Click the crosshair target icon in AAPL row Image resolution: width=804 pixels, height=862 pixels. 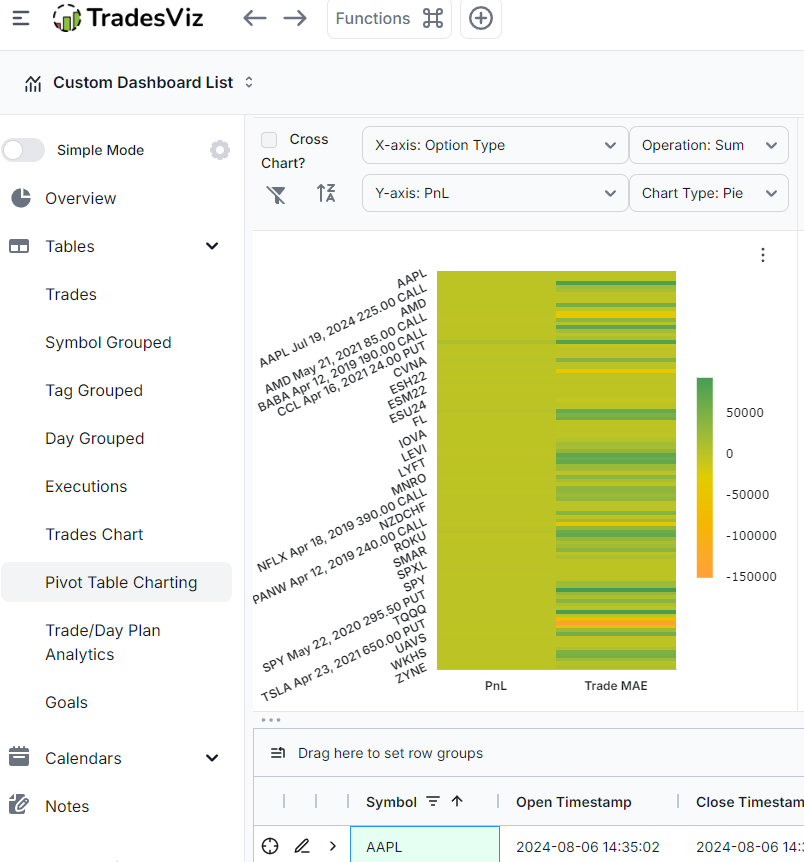click(270, 846)
